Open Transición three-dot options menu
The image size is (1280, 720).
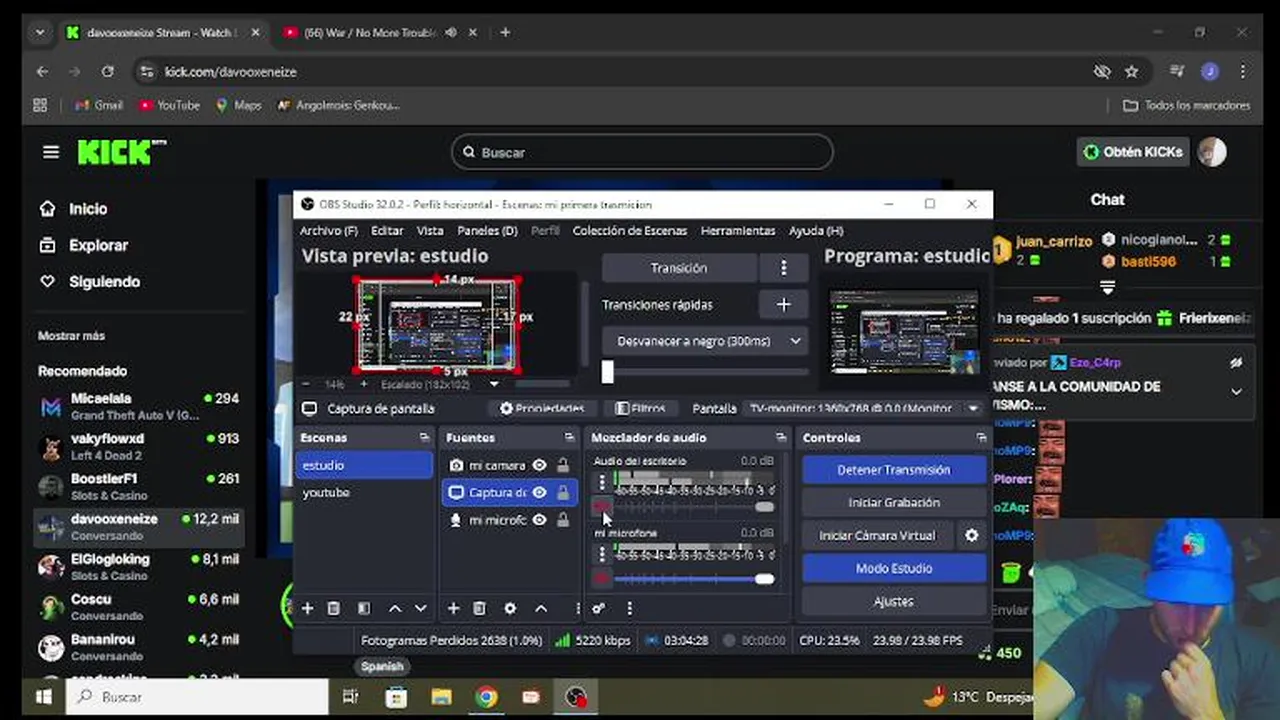coord(784,268)
